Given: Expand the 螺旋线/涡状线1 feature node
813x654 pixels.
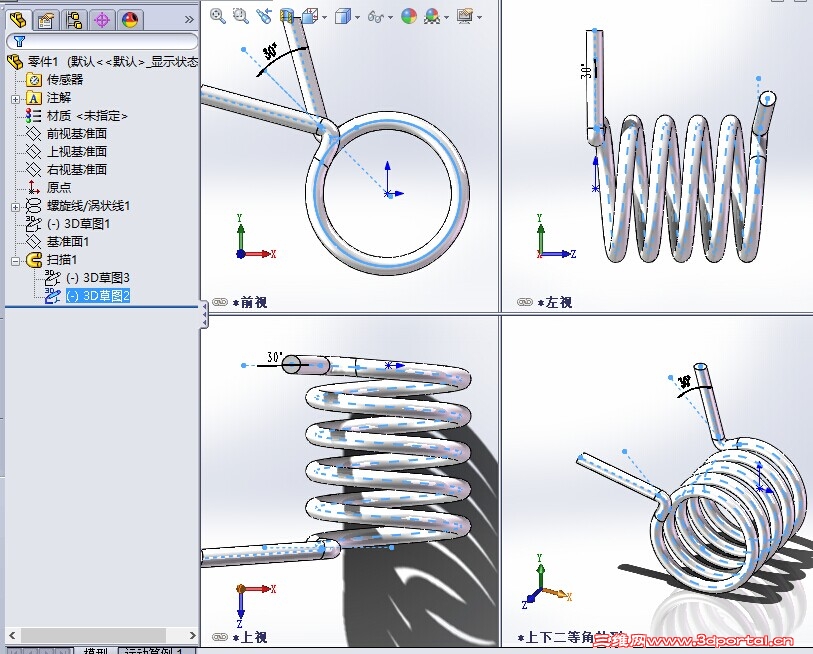Looking at the screenshot, I should [15, 206].
